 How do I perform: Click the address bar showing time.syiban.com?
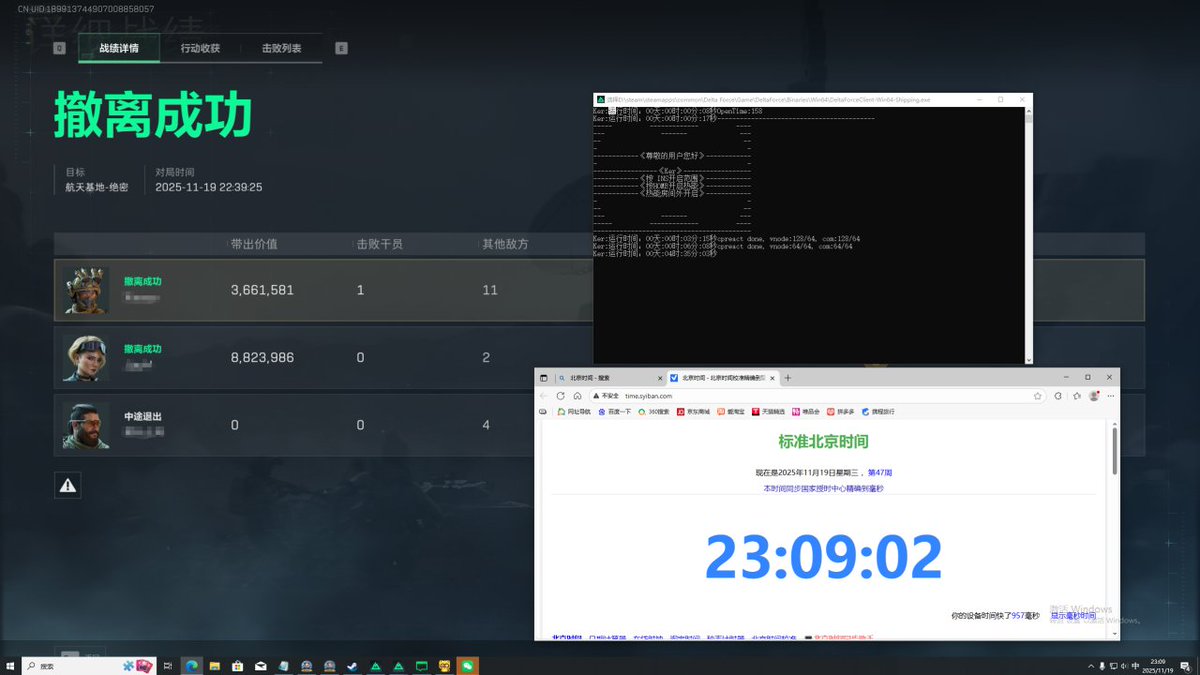pyautogui.click(x=818, y=396)
